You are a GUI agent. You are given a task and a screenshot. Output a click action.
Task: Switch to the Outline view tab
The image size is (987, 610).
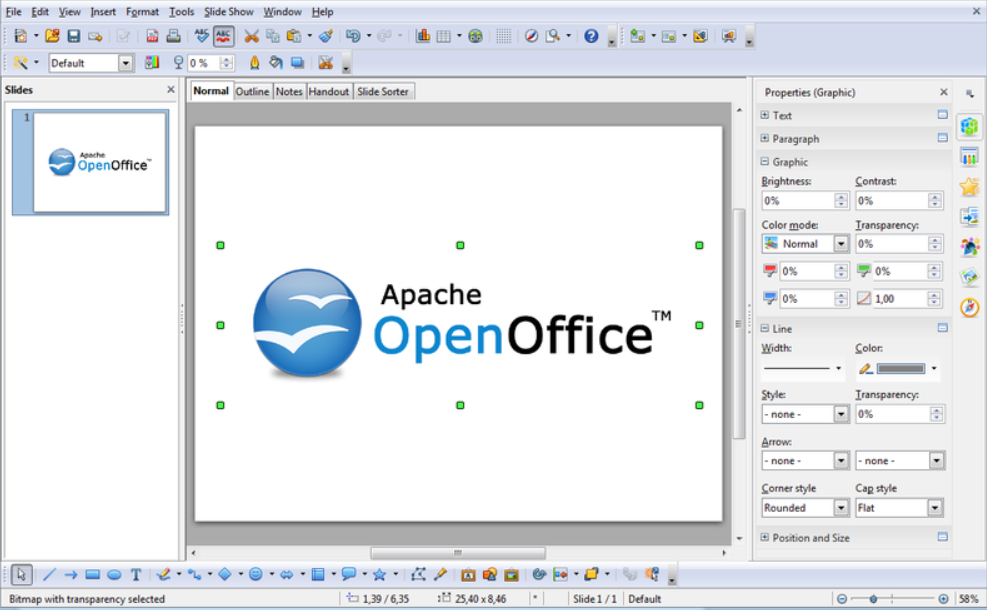pos(253,91)
